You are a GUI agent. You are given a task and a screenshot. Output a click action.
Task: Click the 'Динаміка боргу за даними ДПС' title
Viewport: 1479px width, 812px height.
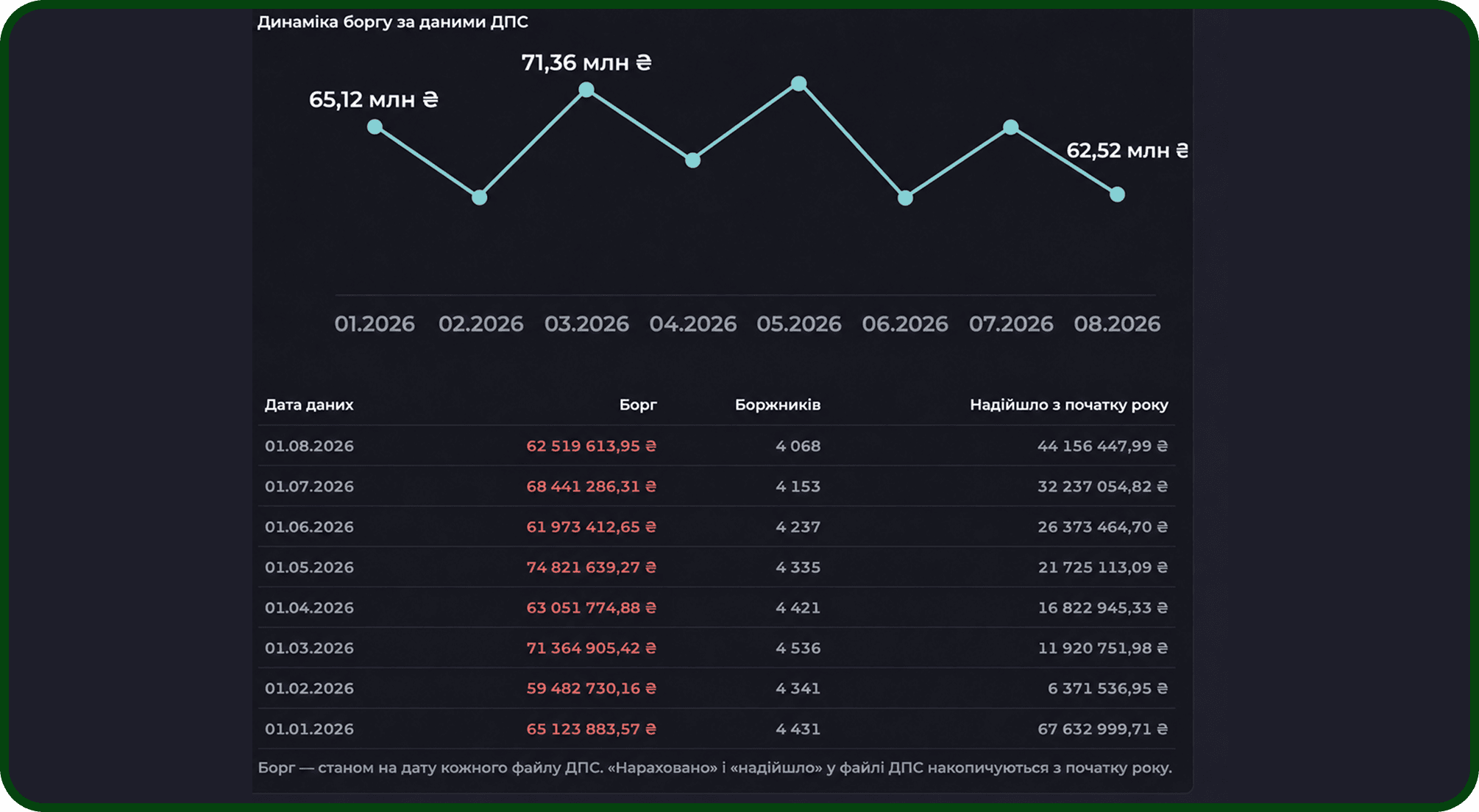coord(392,22)
